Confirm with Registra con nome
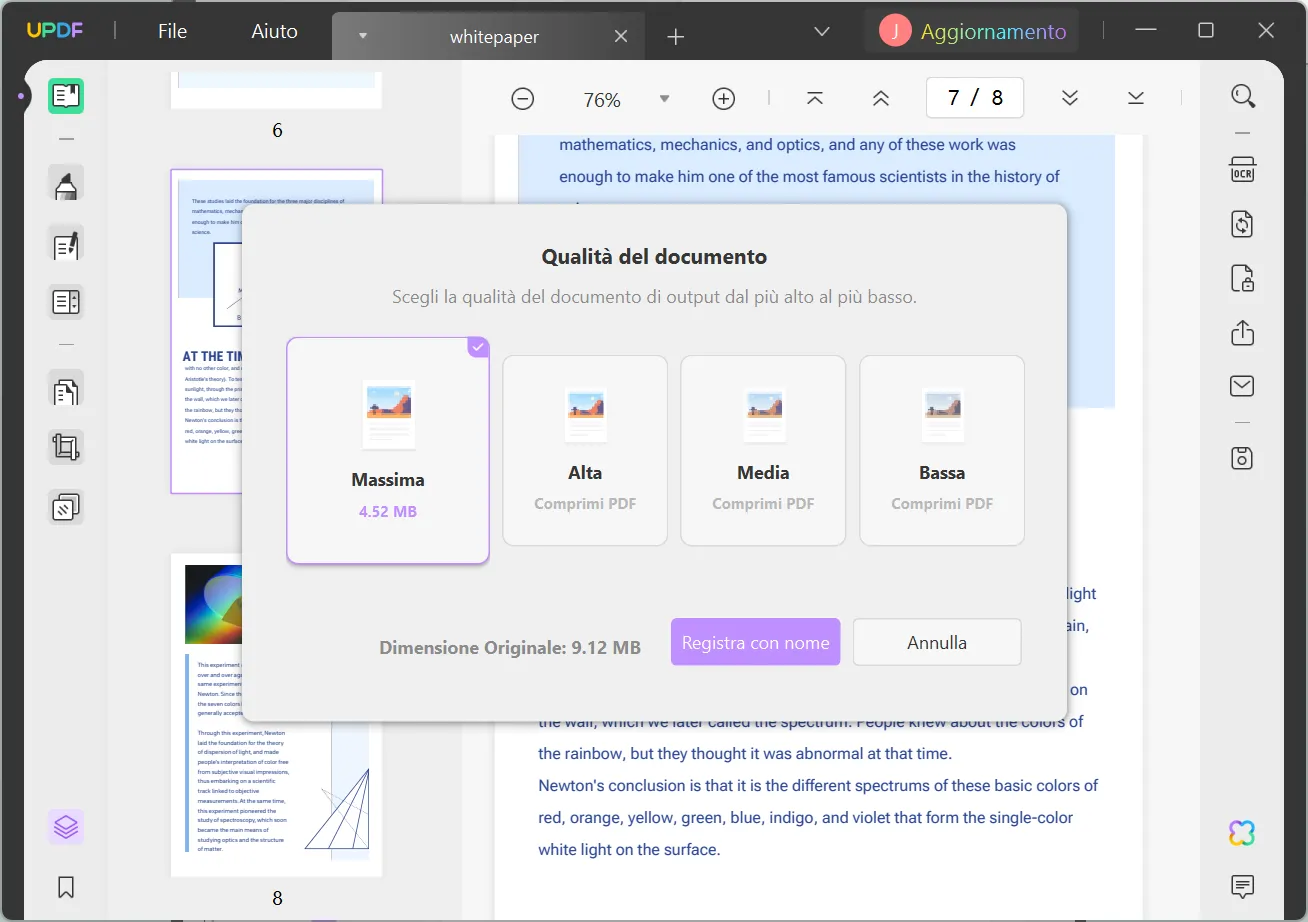 pos(755,642)
